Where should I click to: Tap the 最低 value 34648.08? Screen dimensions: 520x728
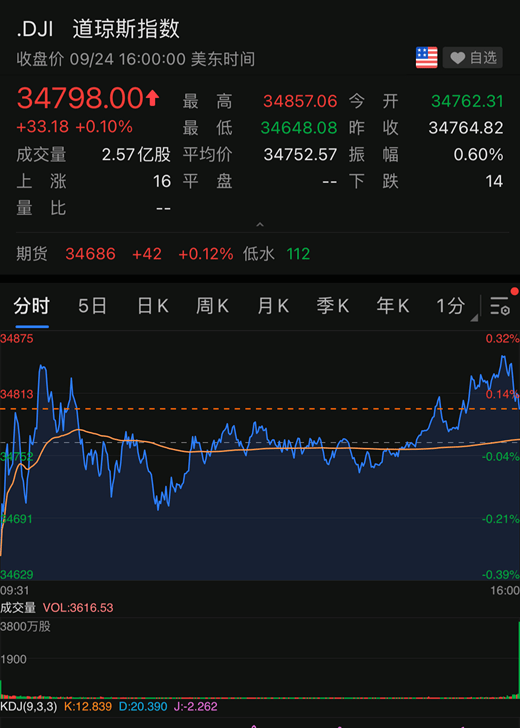click(299, 128)
